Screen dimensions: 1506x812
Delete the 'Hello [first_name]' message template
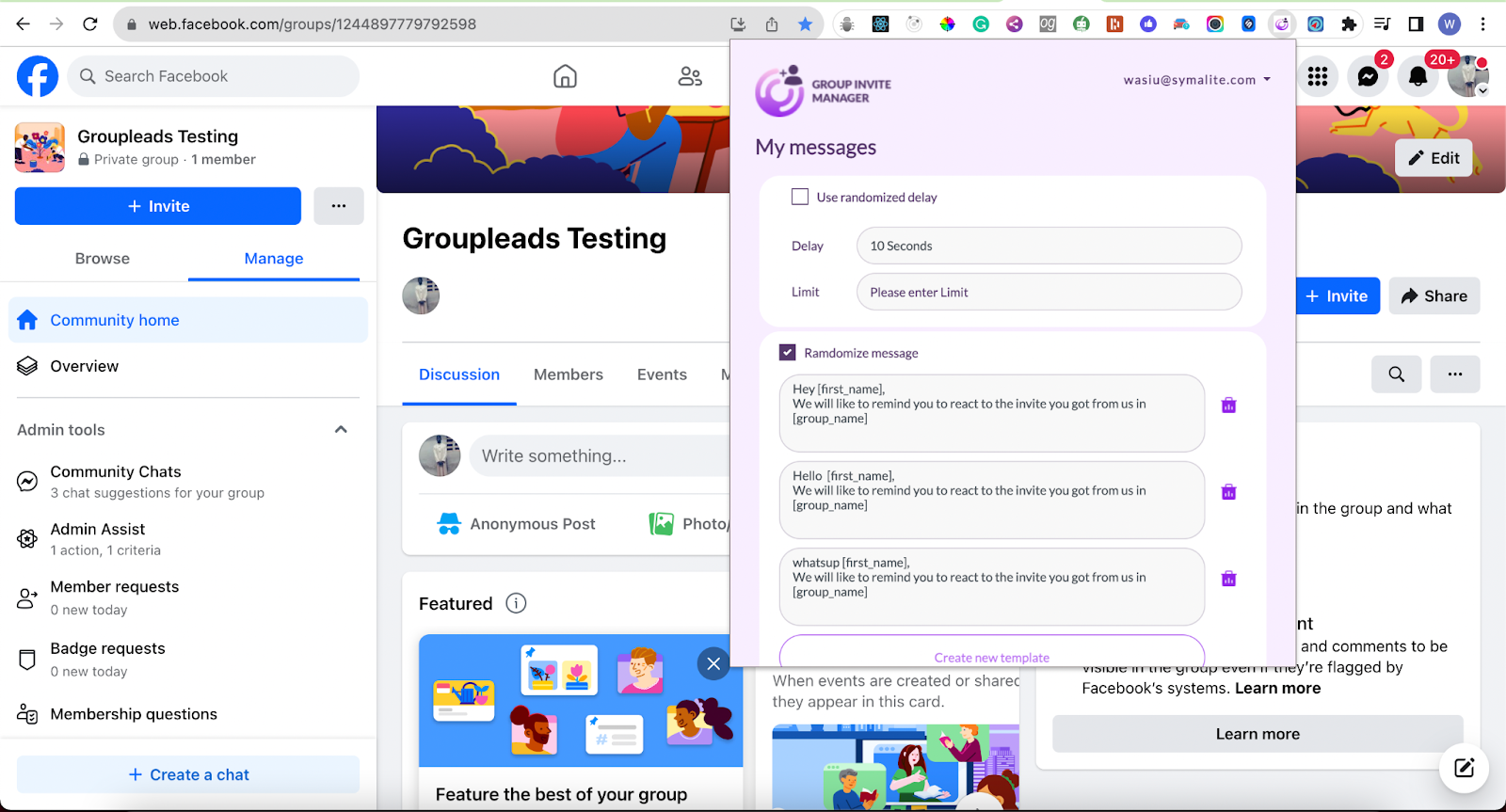1228,492
